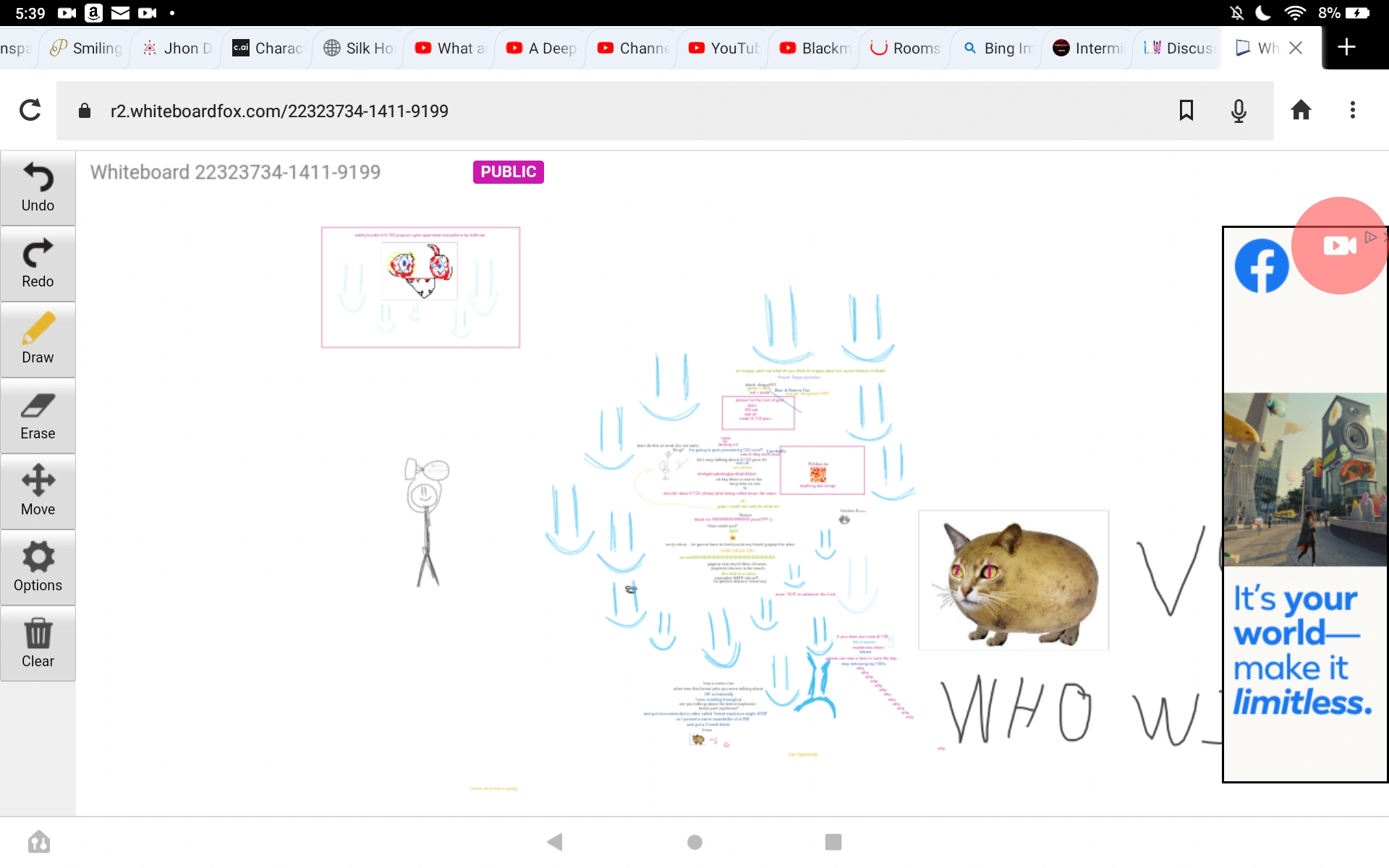This screenshot has width=1389, height=868.
Task: Open the Options gear menu
Action: tap(38, 568)
